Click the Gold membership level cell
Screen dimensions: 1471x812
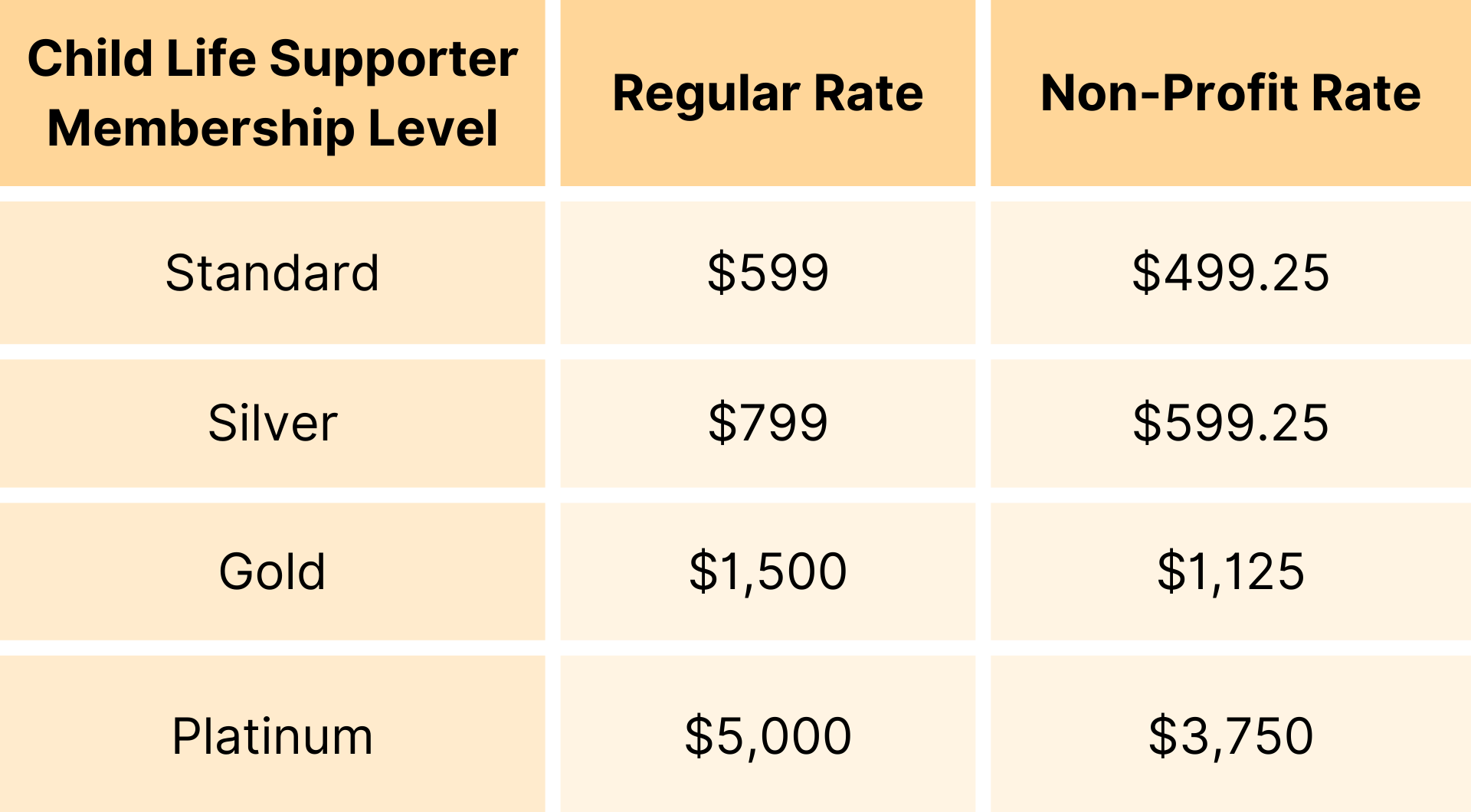pyautogui.click(x=272, y=571)
